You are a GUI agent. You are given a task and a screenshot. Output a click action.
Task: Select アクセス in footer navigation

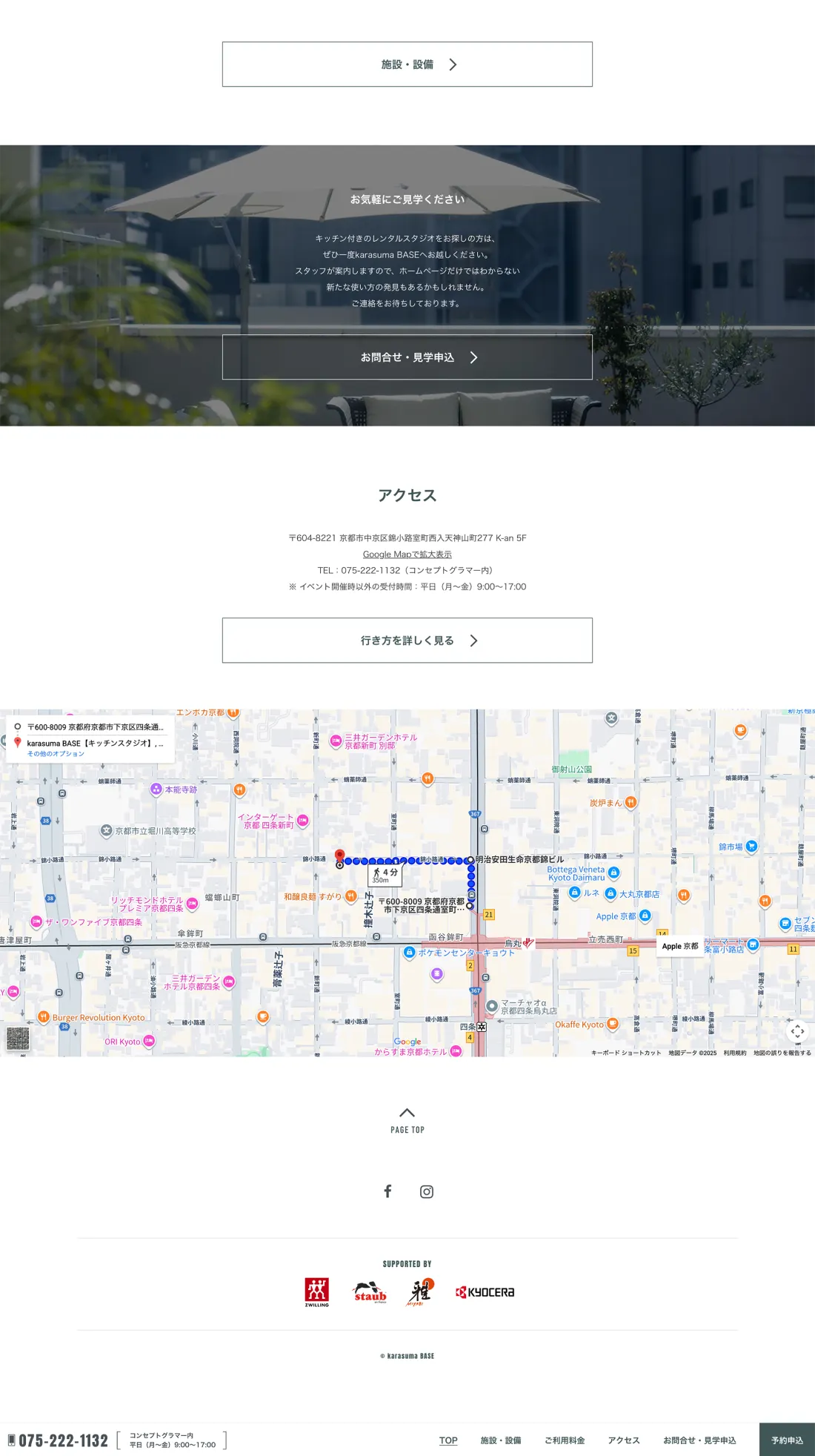click(624, 1440)
